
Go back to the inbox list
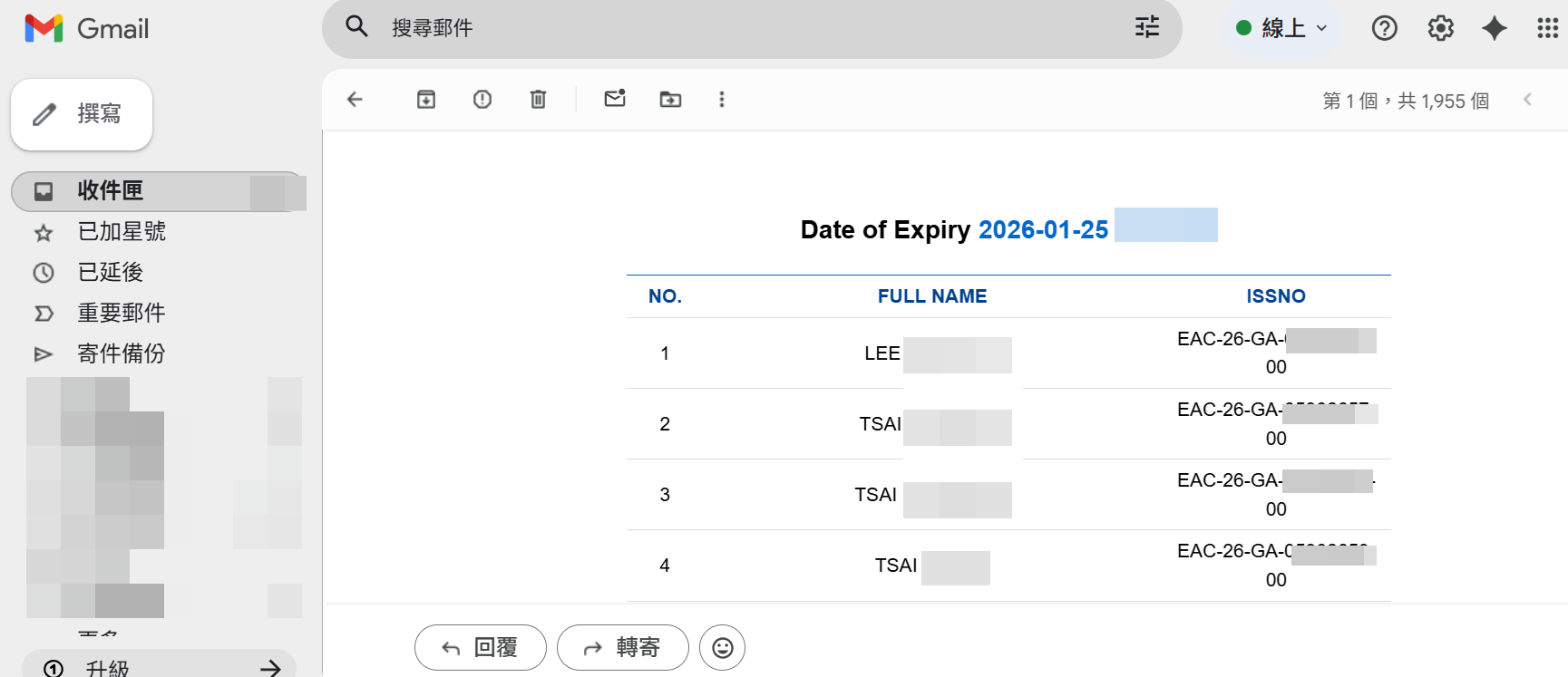click(x=355, y=100)
